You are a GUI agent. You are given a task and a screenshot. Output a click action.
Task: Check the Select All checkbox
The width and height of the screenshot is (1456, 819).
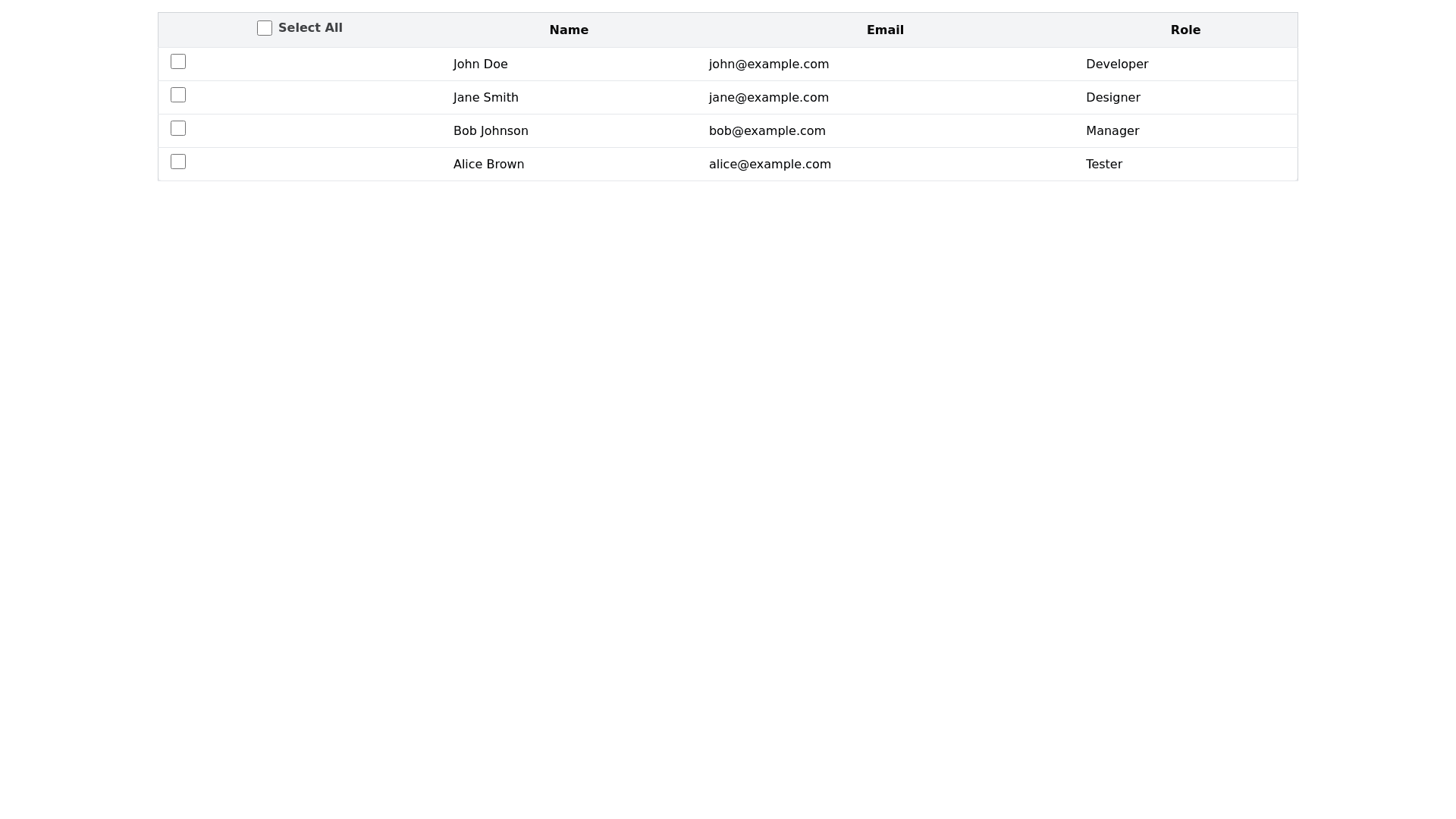(x=265, y=28)
